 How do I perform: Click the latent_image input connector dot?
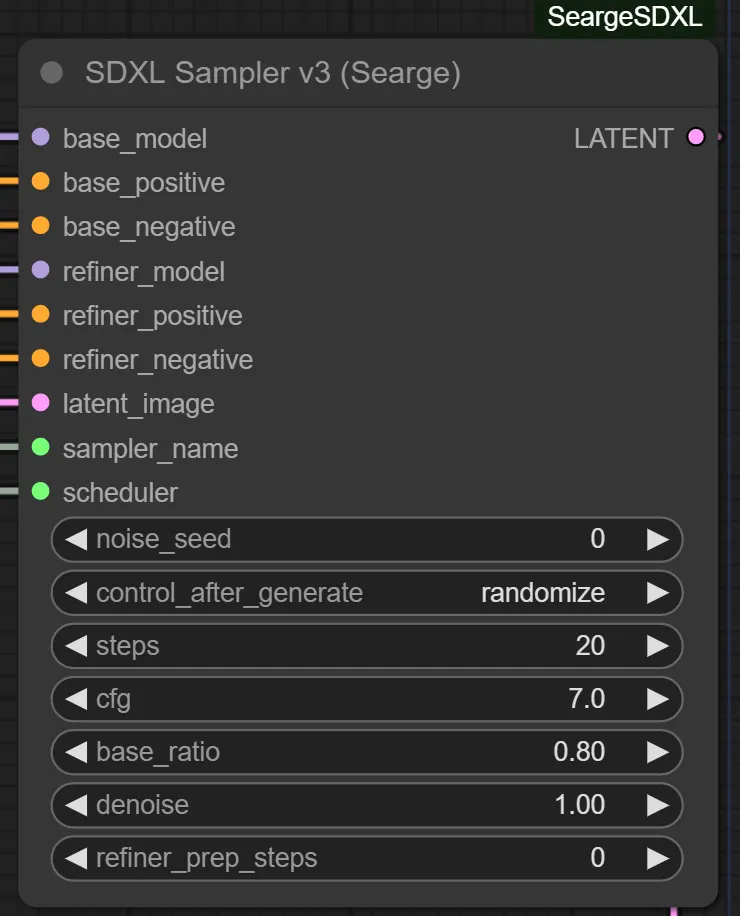click(x=40, y=403)
